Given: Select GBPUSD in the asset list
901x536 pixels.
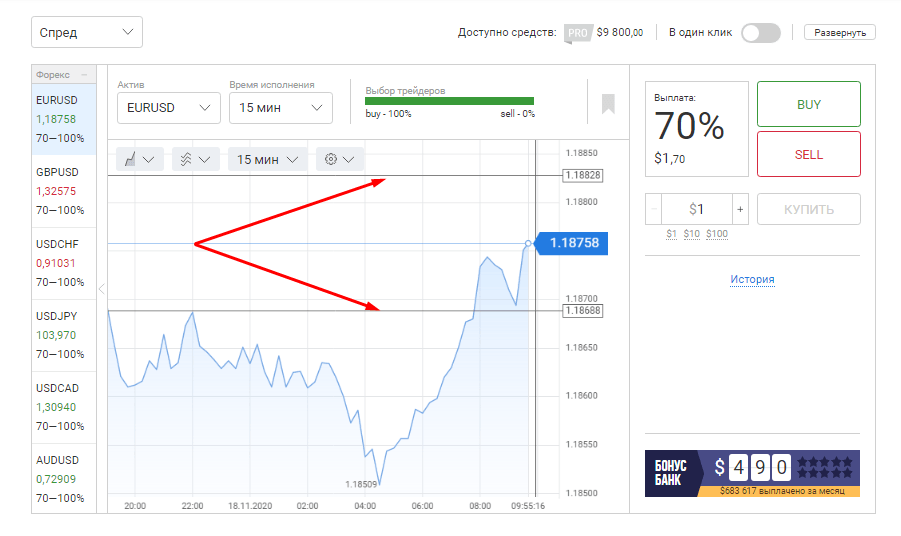Looking at the screenshot, I should click(64, 190).
